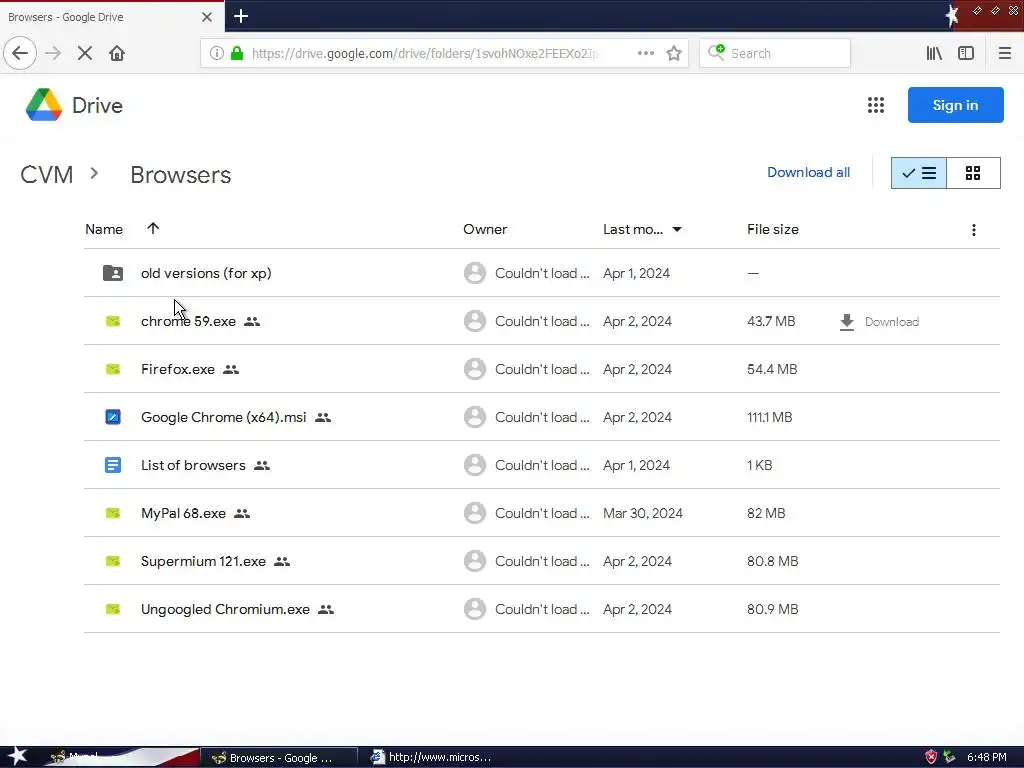Select Ungoogled Chromium.exe file

tap(225, 609)
